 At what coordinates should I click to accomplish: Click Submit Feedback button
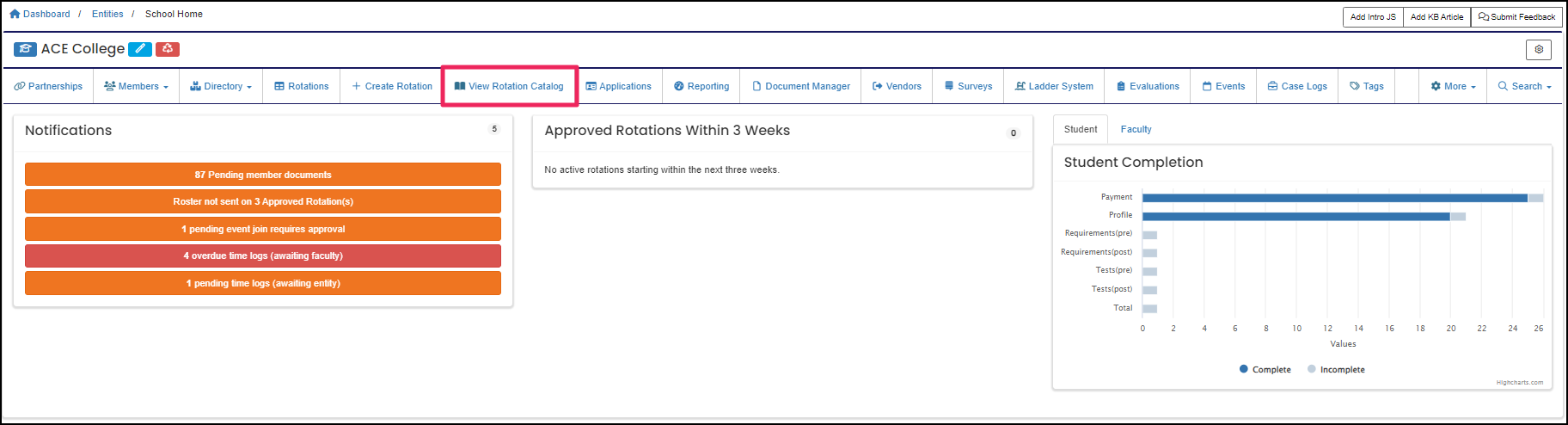pyautogui.click(x=1516, y=17)
